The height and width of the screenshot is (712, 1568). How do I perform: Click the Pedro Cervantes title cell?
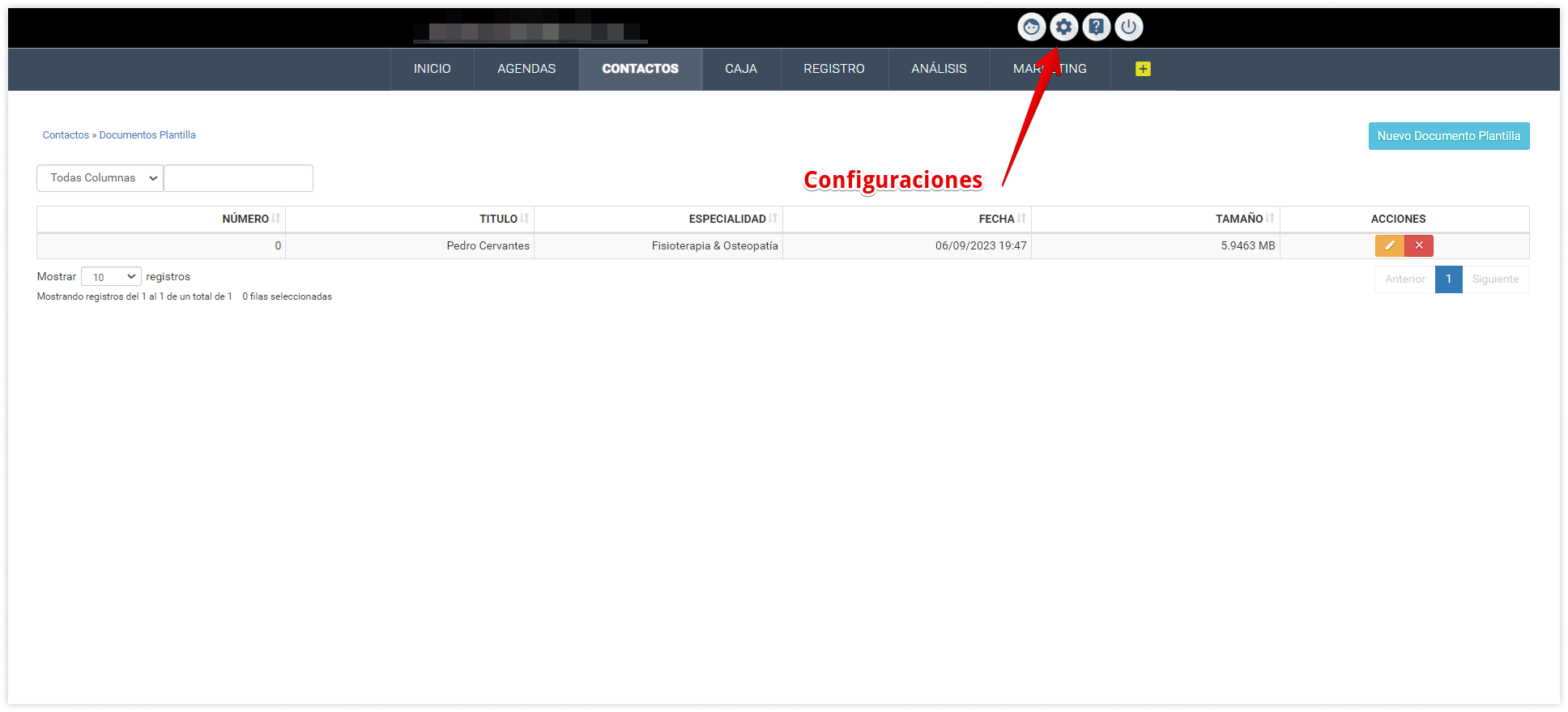(410, 245)
